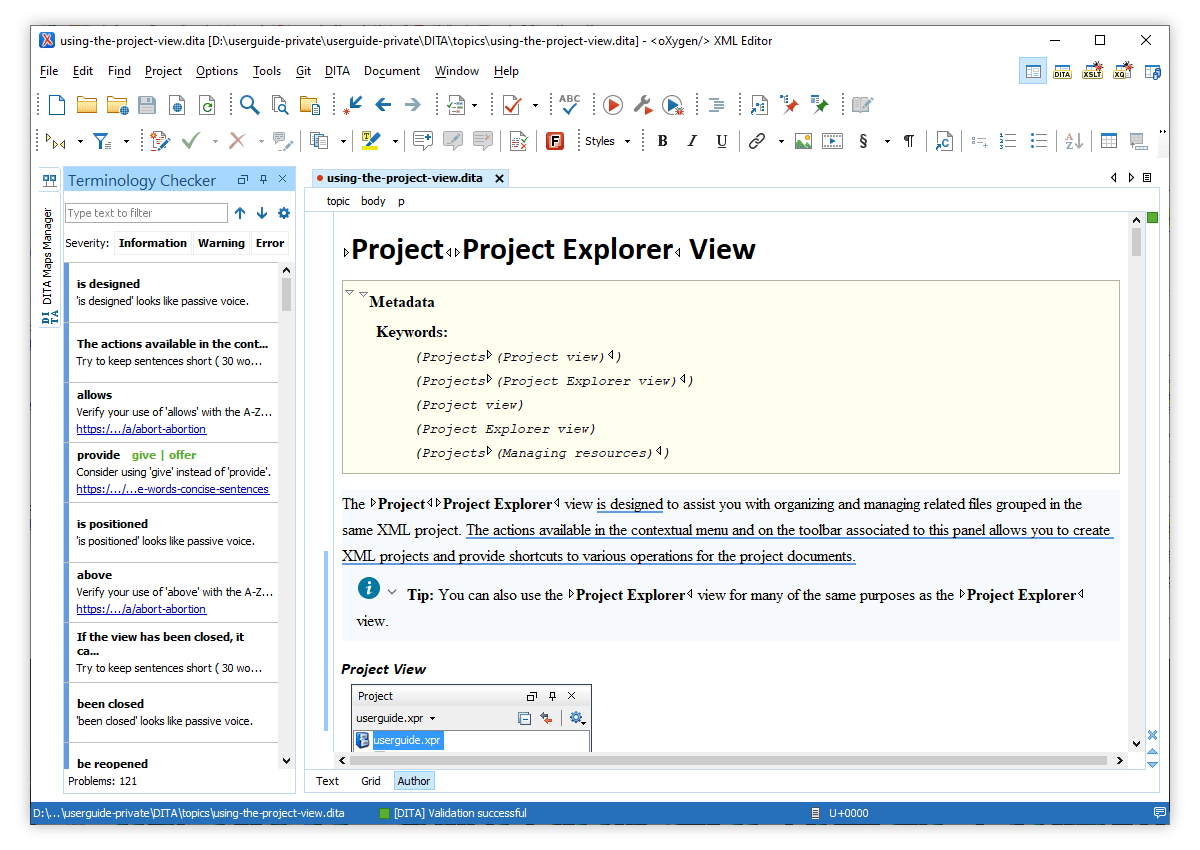The image size is (1200, 850).
Task: Click the Add Comment speech-bubble icon
Action: (x=422, y=141)
